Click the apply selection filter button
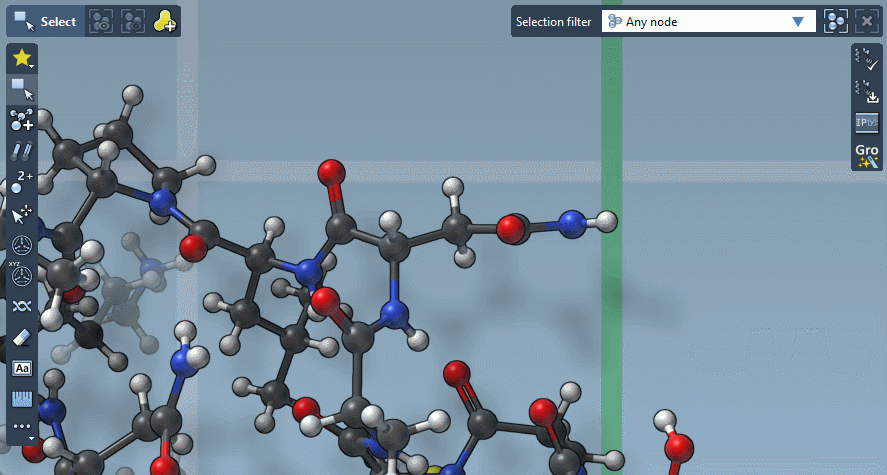 pos(835,21)
